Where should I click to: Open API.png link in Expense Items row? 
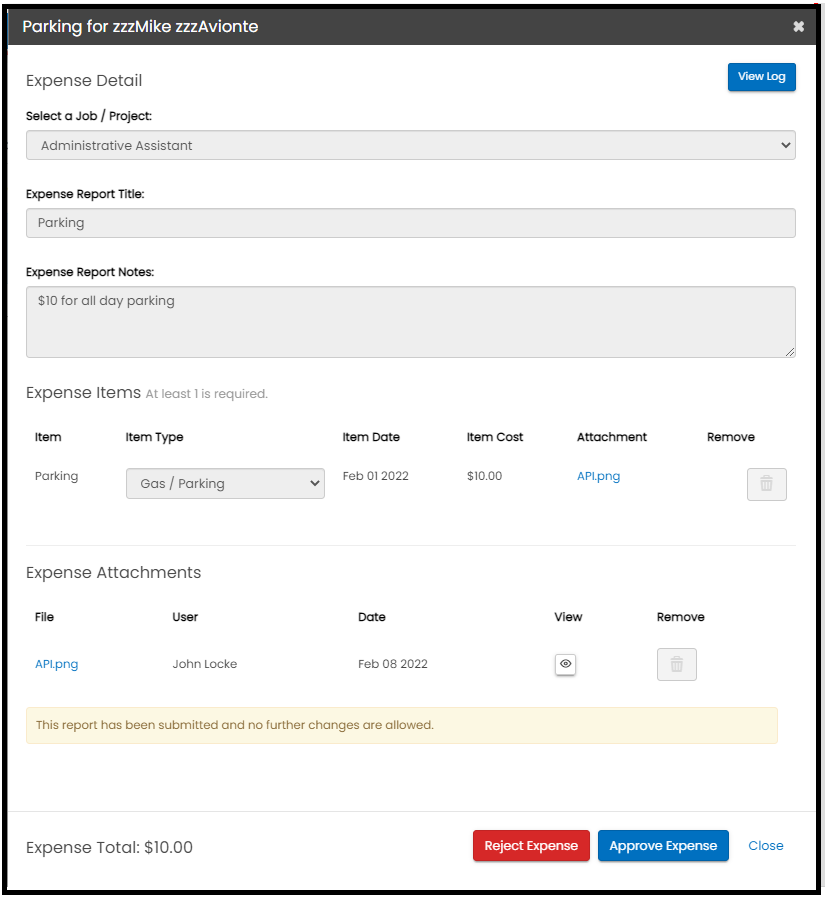click(x=598, y=476)
